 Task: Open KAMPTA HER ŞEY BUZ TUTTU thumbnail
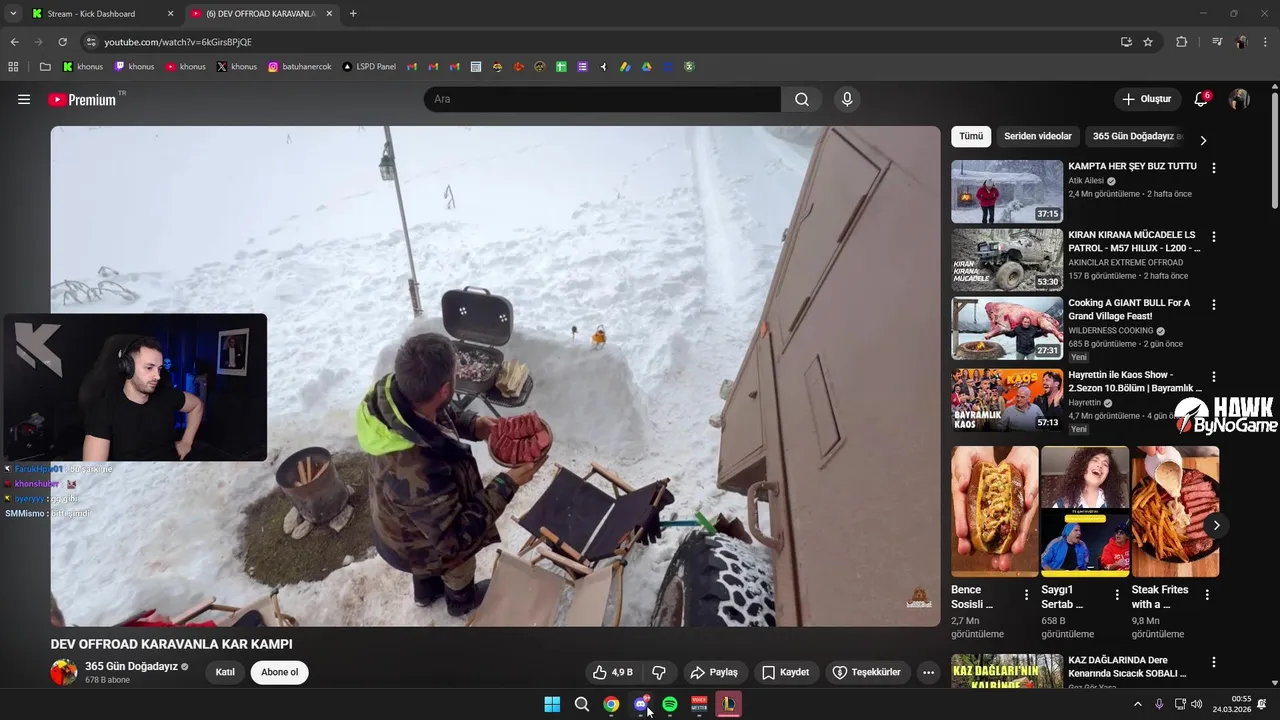1007,191
